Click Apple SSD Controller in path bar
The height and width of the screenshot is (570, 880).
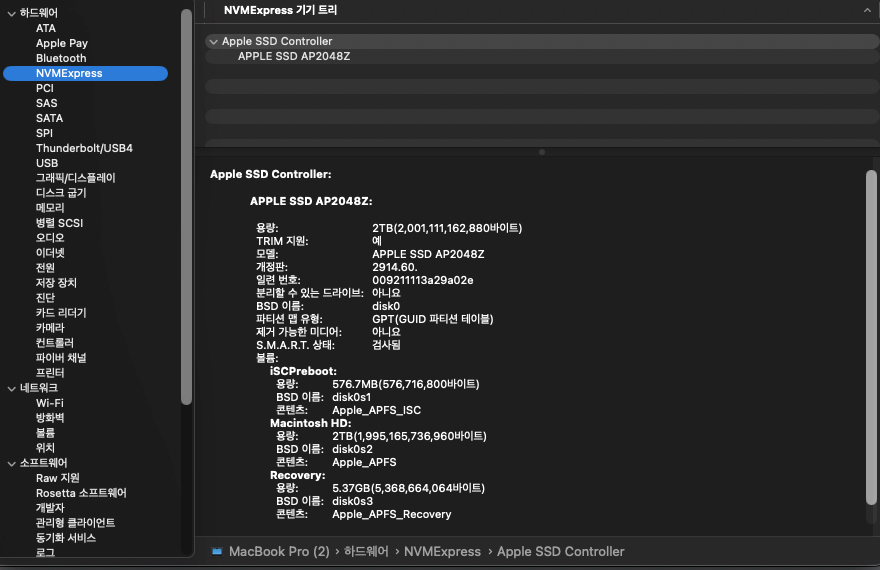pos(561,551)
